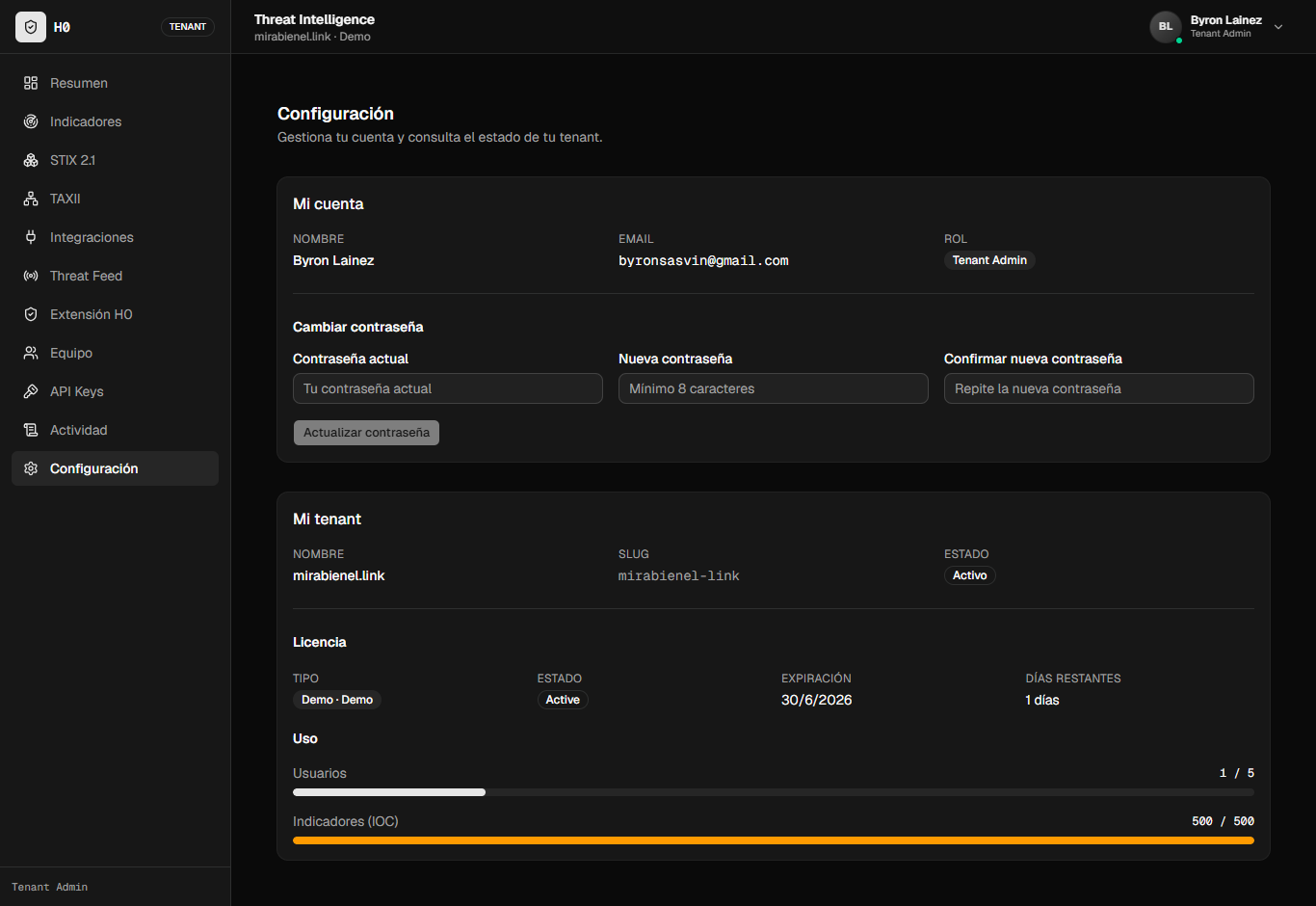
Task: Click the Cambiar contraseña heading
Action: click(358, 327)
